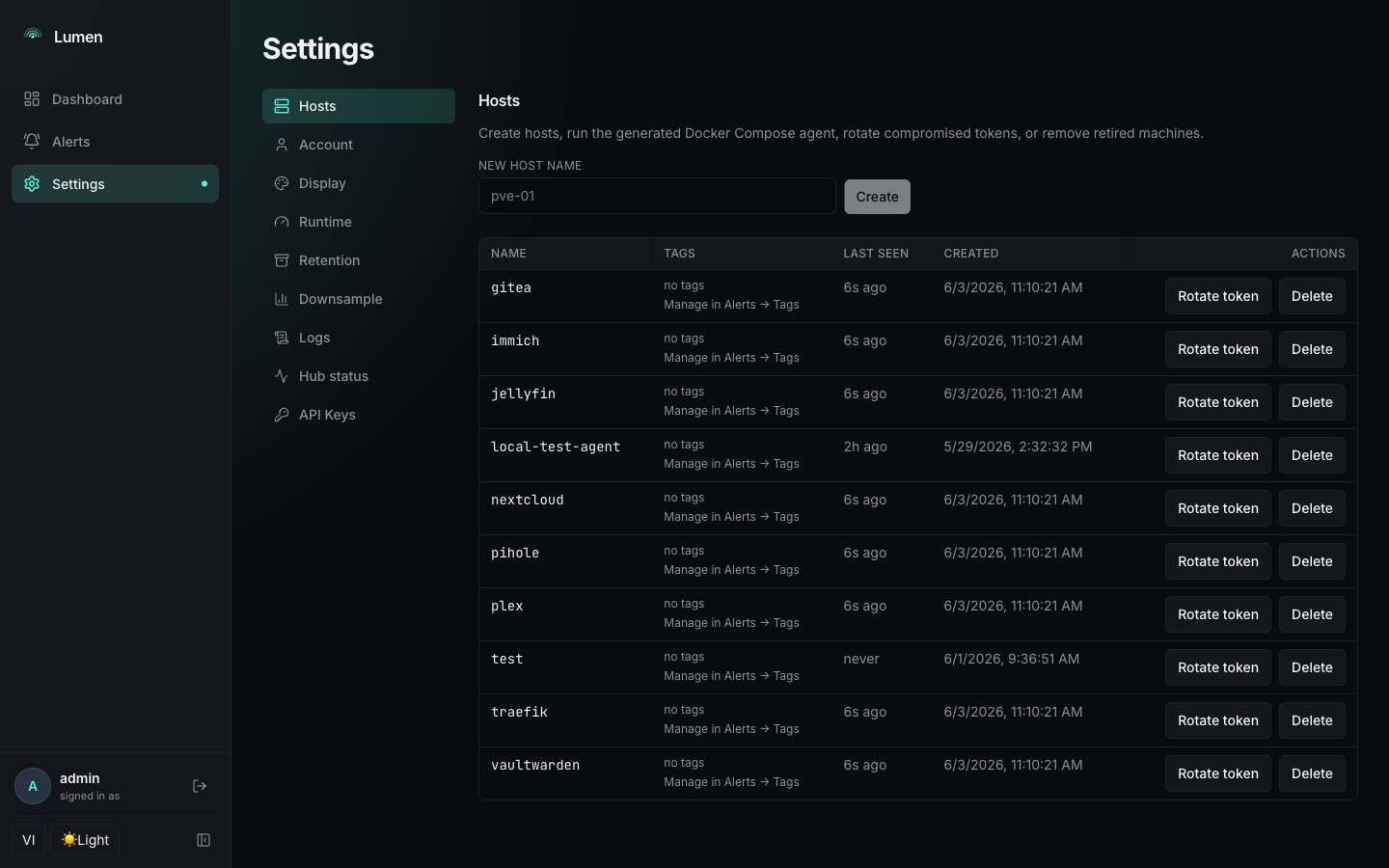The height and width of the screenshot is (868, 1389).
Task: Rotate token for pihole
Action: coord(1218,561)
